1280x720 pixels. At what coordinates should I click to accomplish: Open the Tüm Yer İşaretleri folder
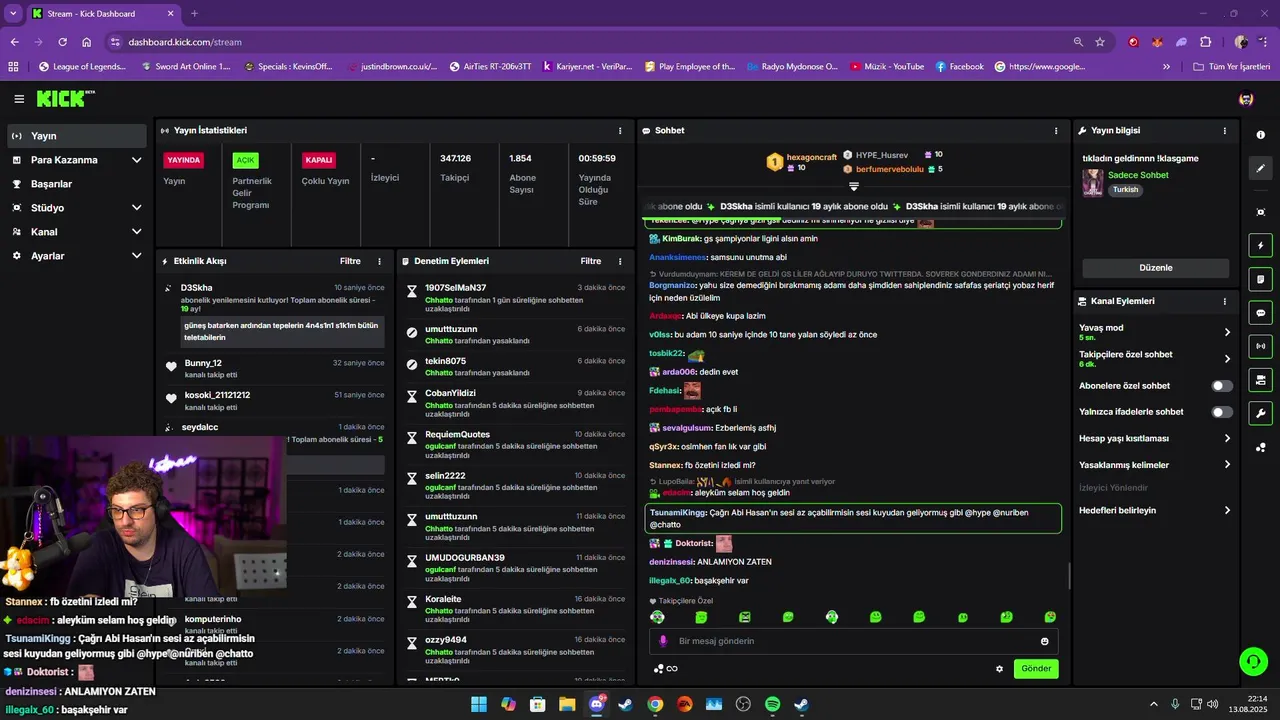click(1232, 67)
